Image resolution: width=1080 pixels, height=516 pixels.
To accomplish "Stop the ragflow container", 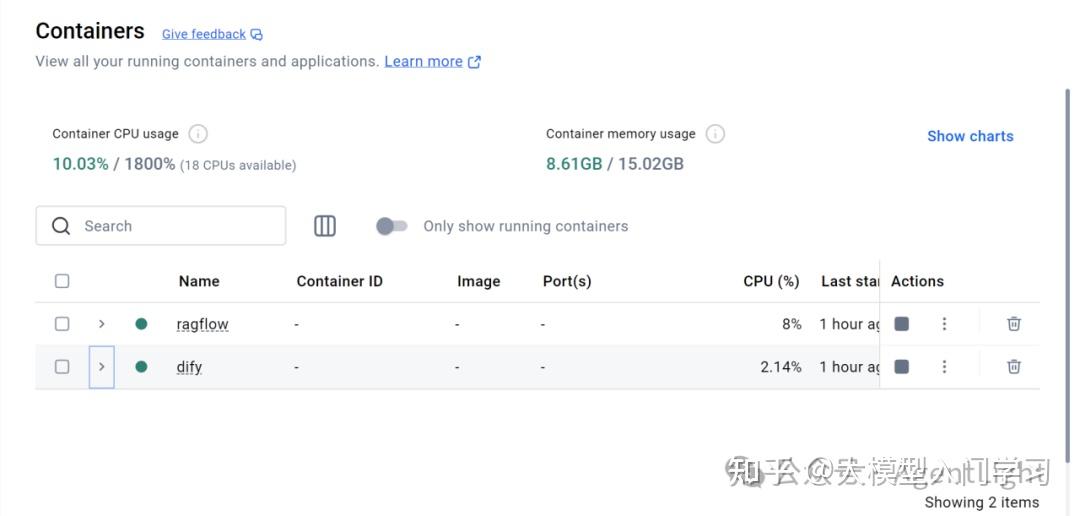I will tap(901, 324).
